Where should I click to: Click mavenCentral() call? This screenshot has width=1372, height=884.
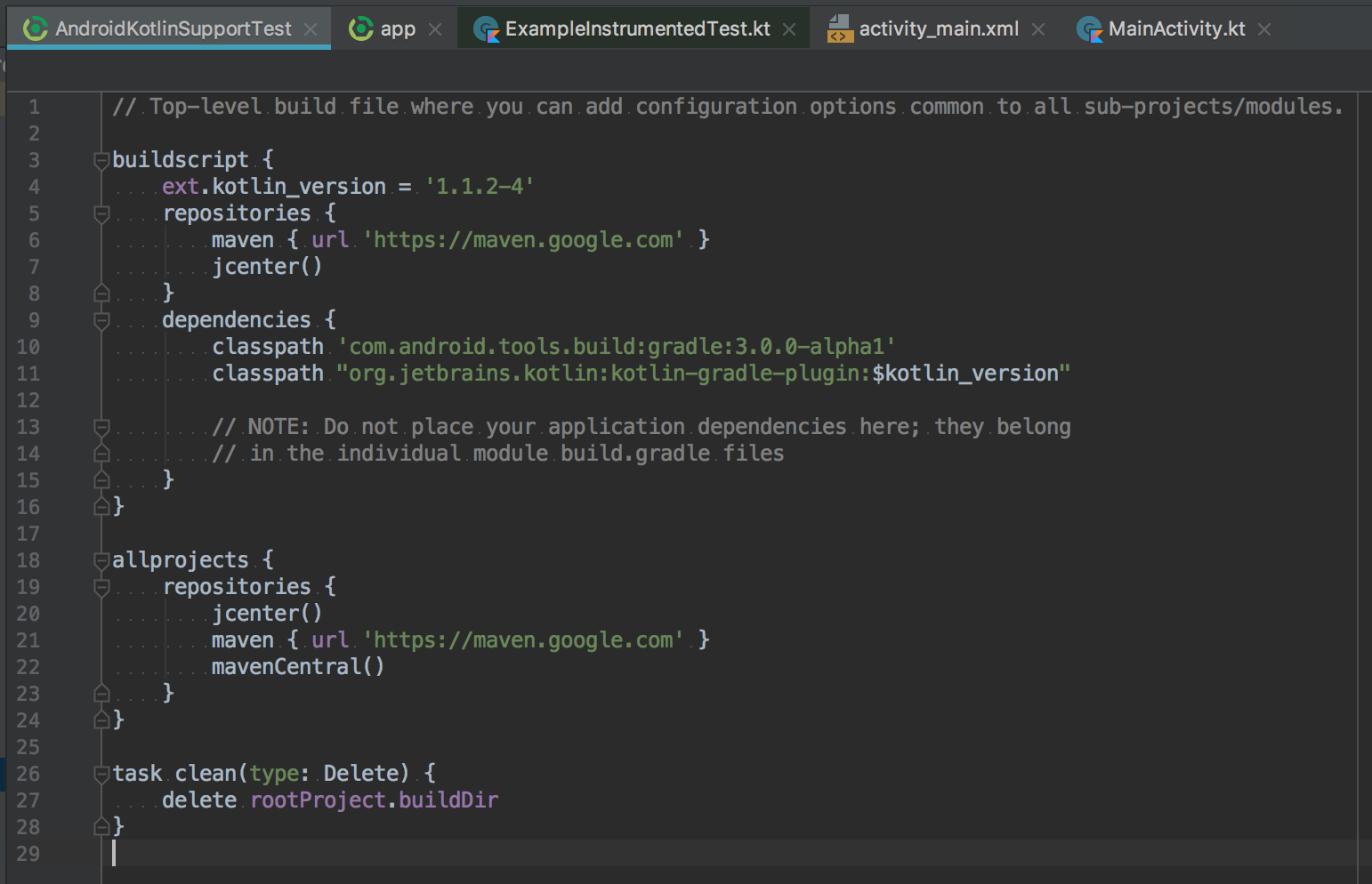pos(298,666)
